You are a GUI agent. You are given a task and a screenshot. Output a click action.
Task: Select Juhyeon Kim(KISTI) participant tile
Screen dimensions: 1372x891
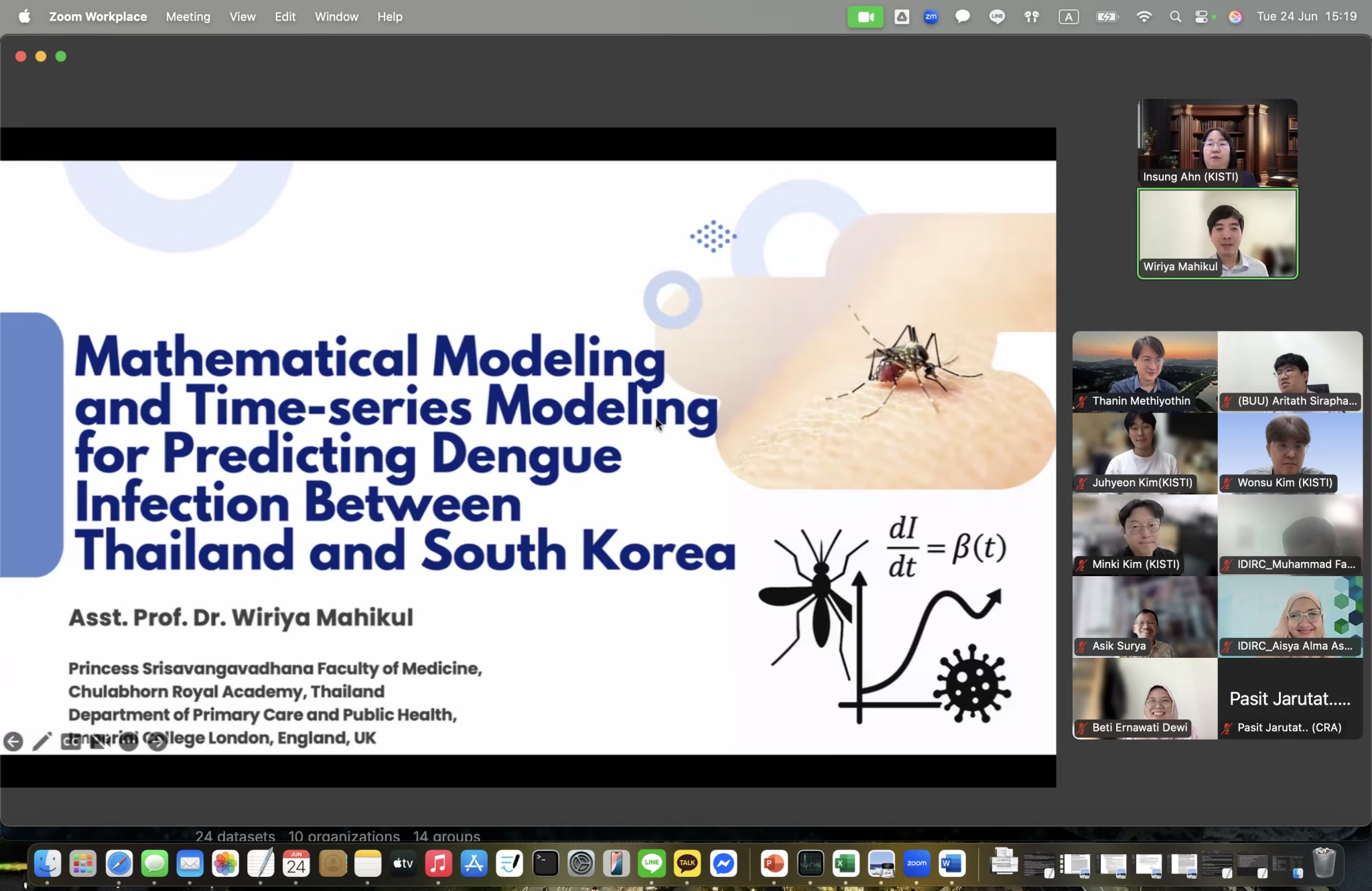(x=1145, y=453)
